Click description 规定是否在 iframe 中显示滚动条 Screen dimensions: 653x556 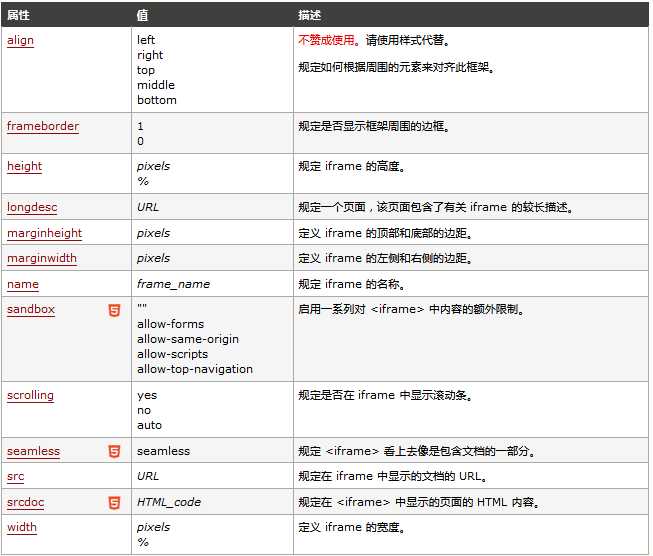pos(385,395)
